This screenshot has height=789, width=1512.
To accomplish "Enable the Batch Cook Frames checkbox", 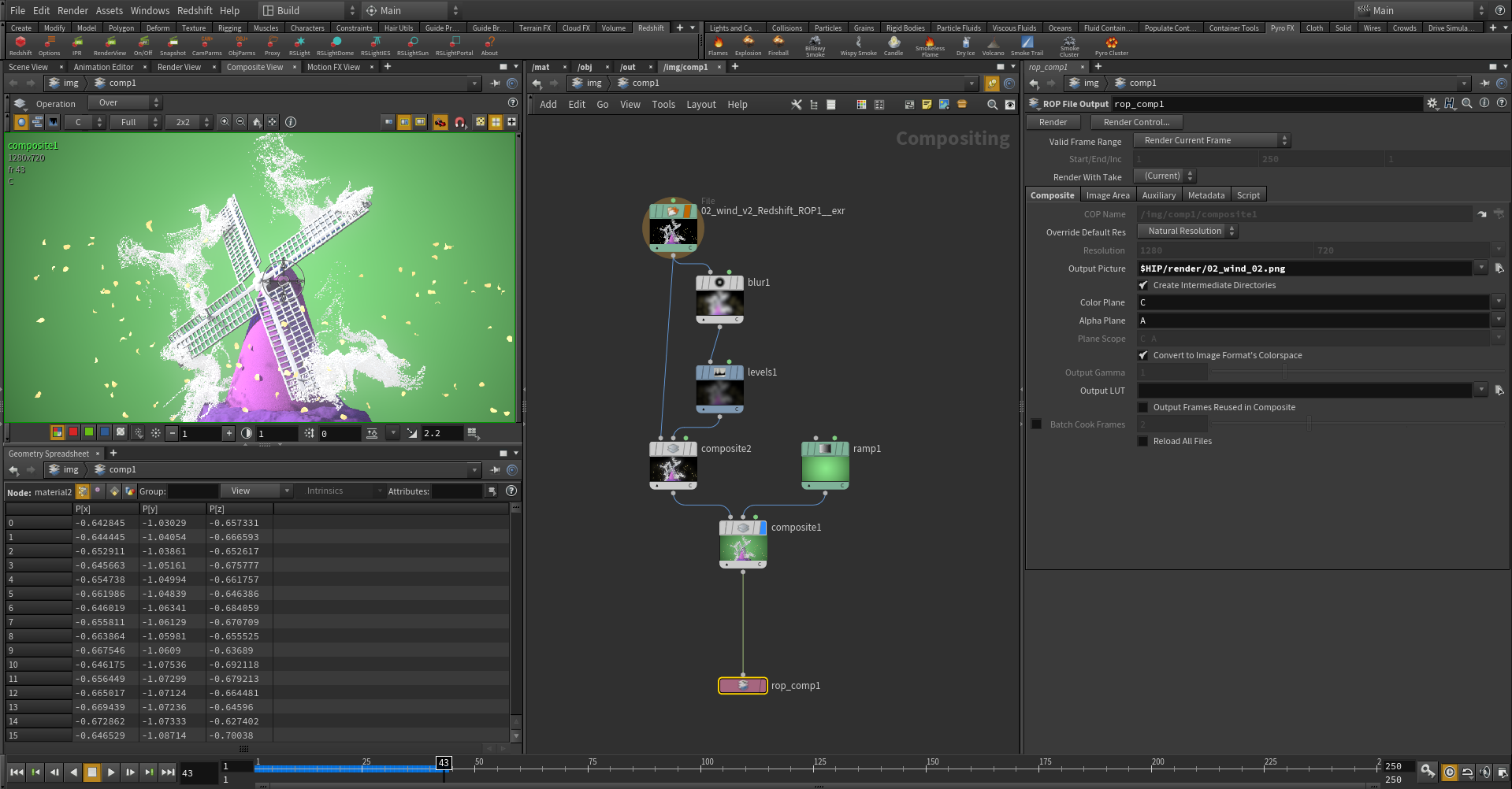I will click(x=1036, y=424).
